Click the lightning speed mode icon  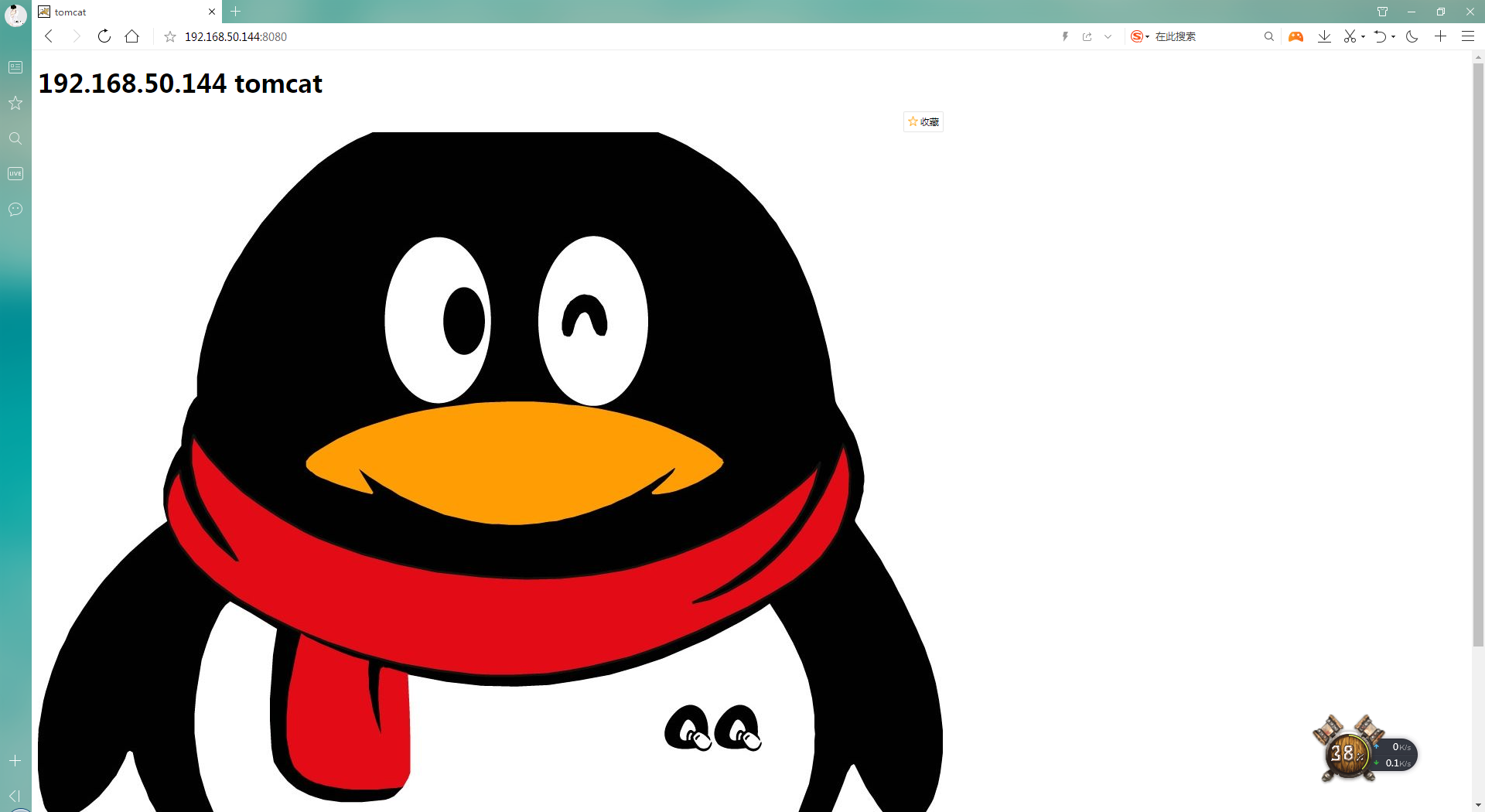tap(1065, 36)
